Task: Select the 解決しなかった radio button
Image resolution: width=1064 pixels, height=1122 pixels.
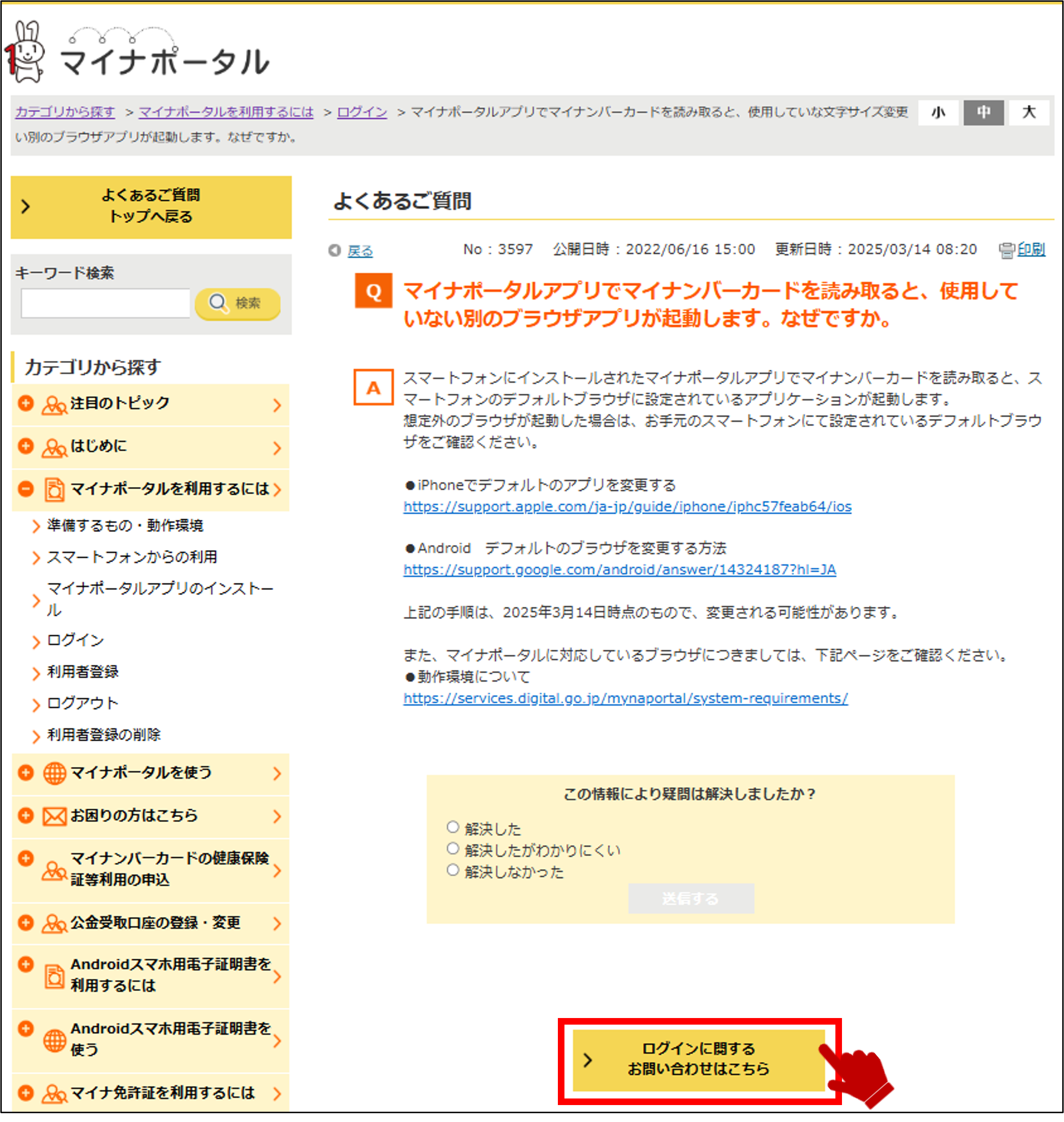Action: (x=453, y=870)
